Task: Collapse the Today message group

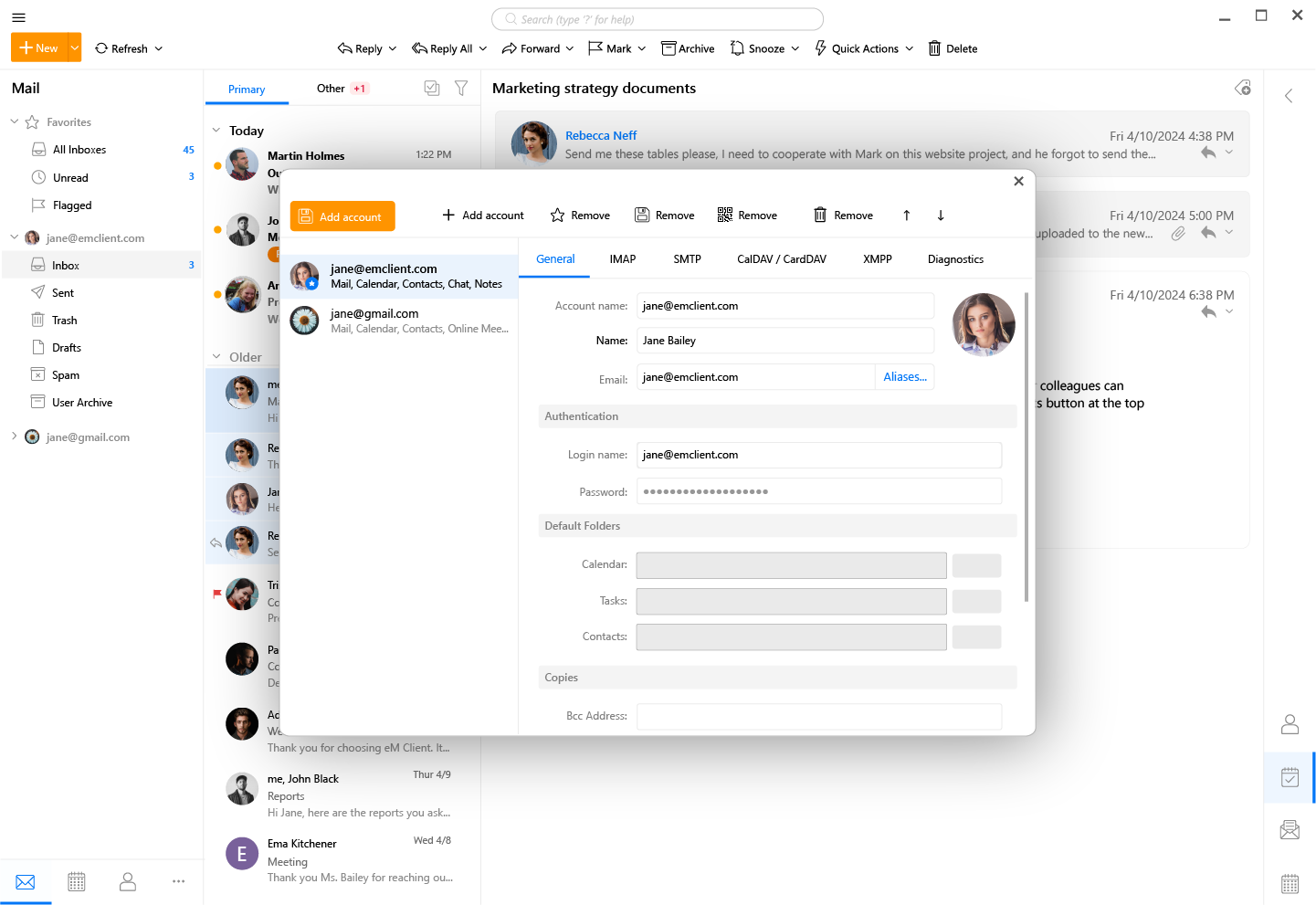Action: 216,130
